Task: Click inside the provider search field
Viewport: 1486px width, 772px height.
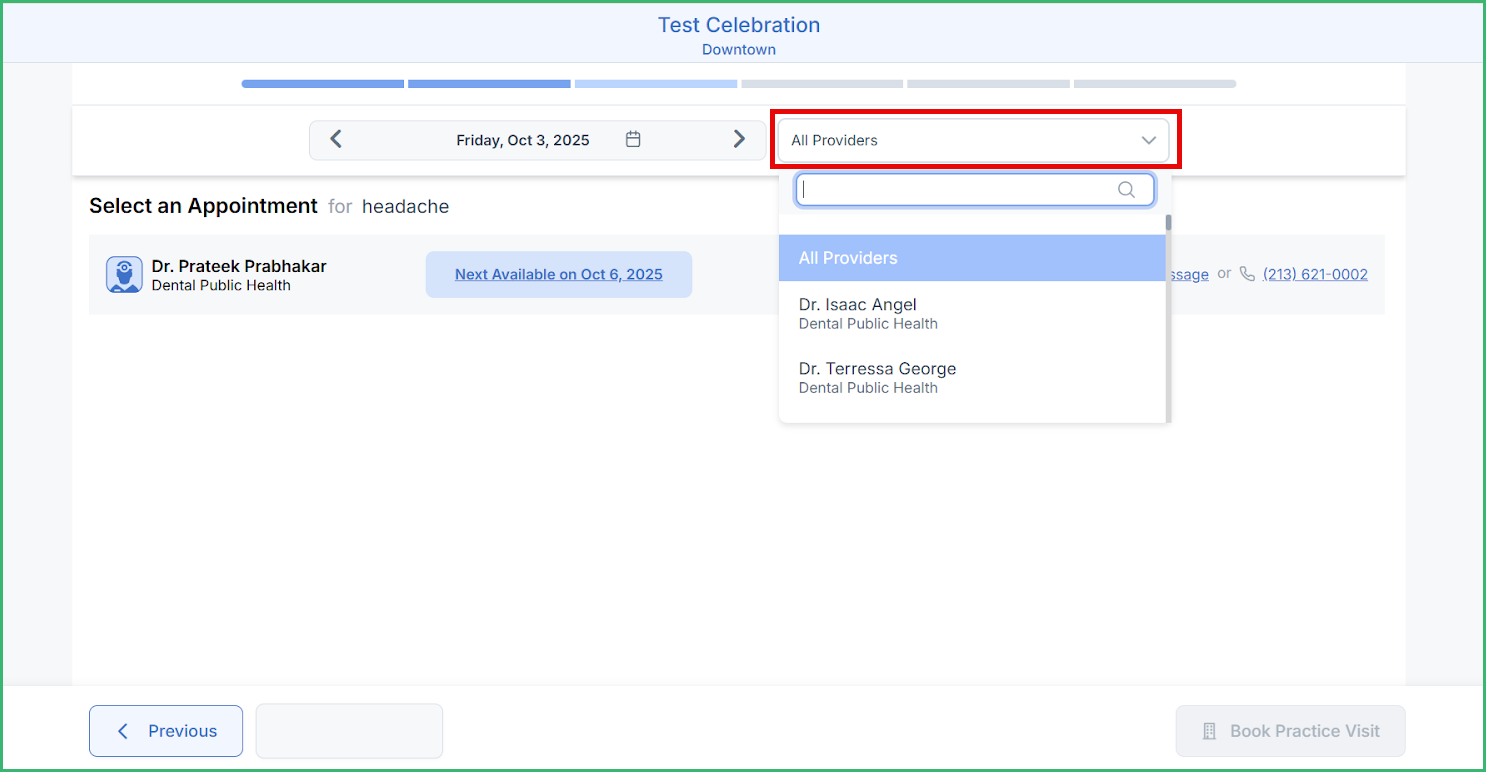Action: click(960, 189)
